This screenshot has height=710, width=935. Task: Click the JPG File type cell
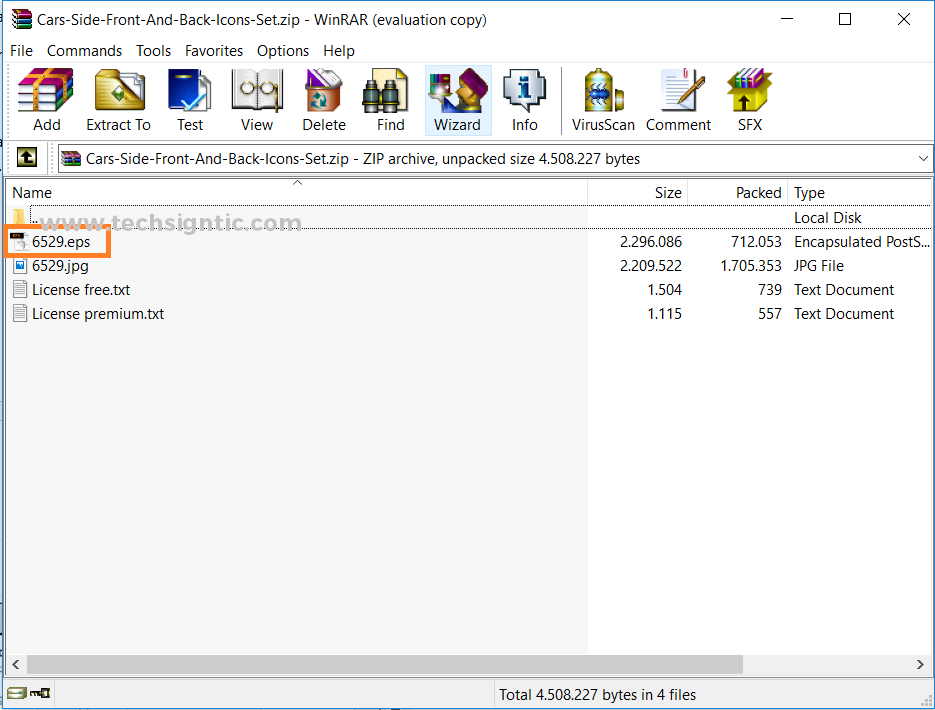pyautogui.click(x=819, y=266)
